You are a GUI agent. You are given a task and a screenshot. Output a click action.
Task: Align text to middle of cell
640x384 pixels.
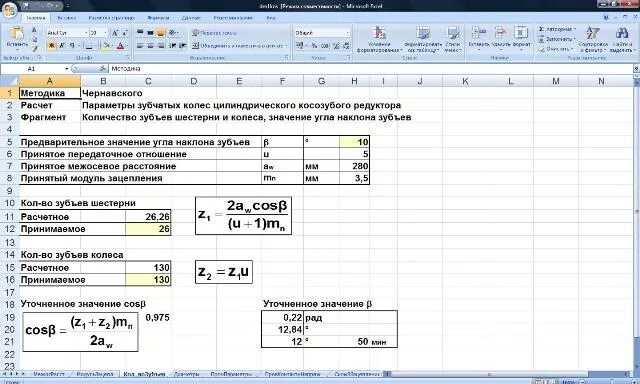pyautogui.click(x=150, y=33)
